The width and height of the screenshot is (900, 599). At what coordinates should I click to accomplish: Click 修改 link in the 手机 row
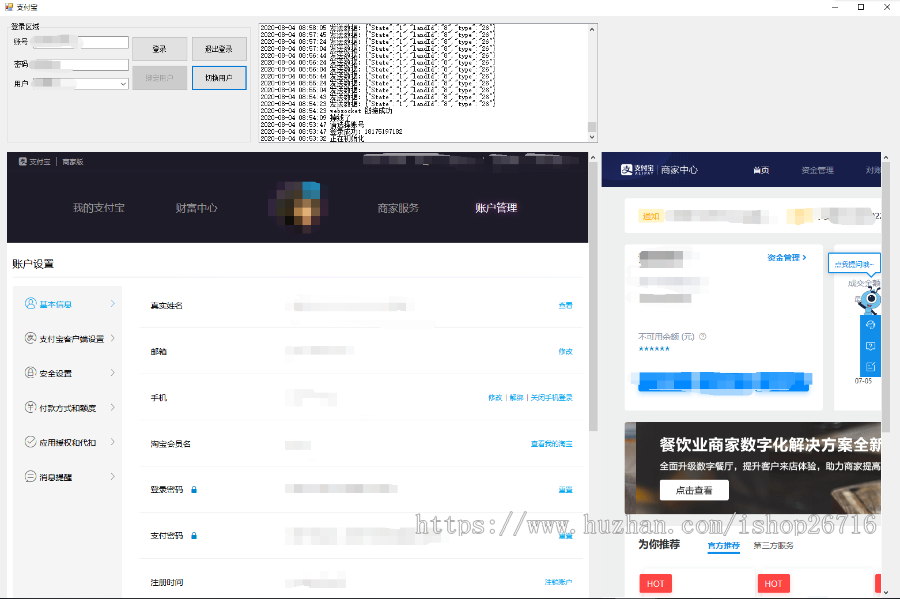tap(495, 397)
